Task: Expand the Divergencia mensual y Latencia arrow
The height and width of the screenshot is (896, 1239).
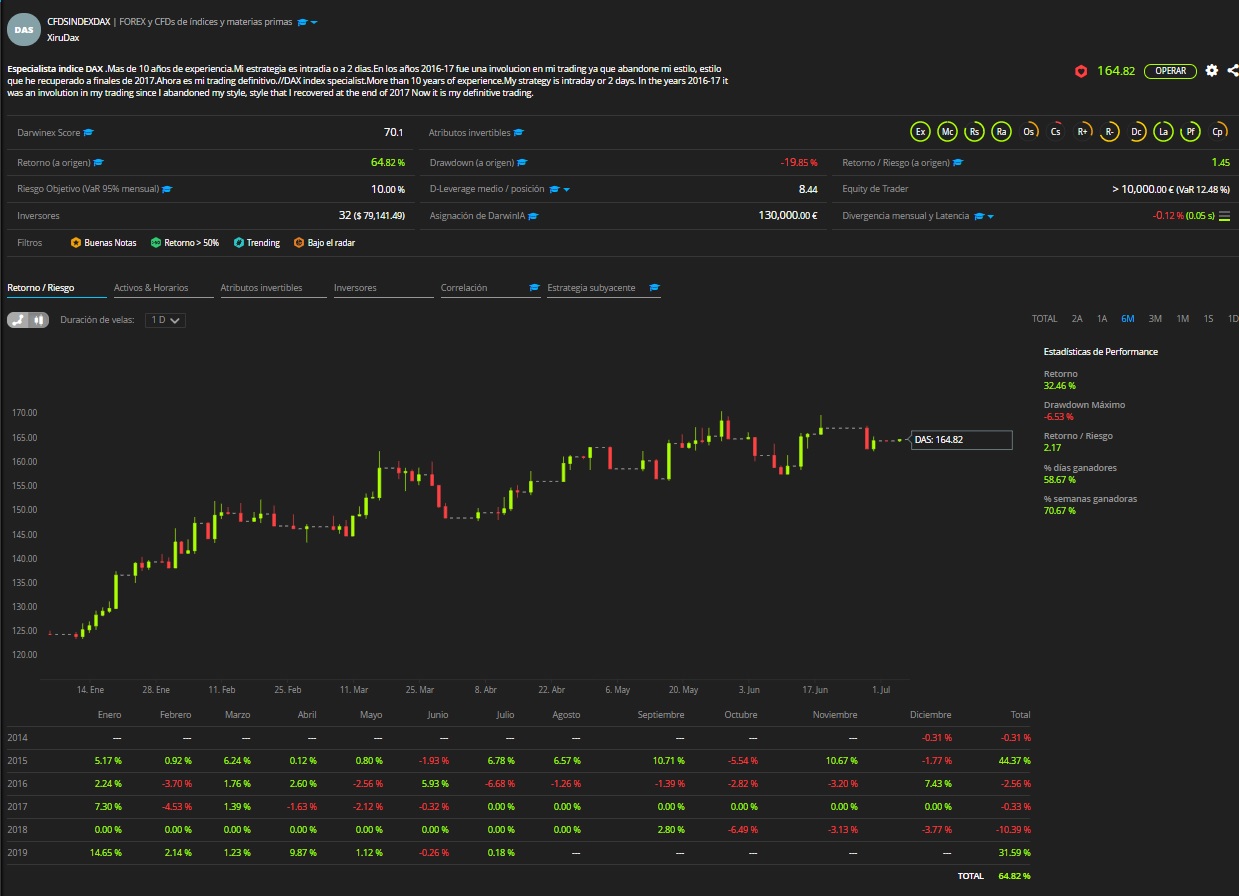Action: pos(990,216)
